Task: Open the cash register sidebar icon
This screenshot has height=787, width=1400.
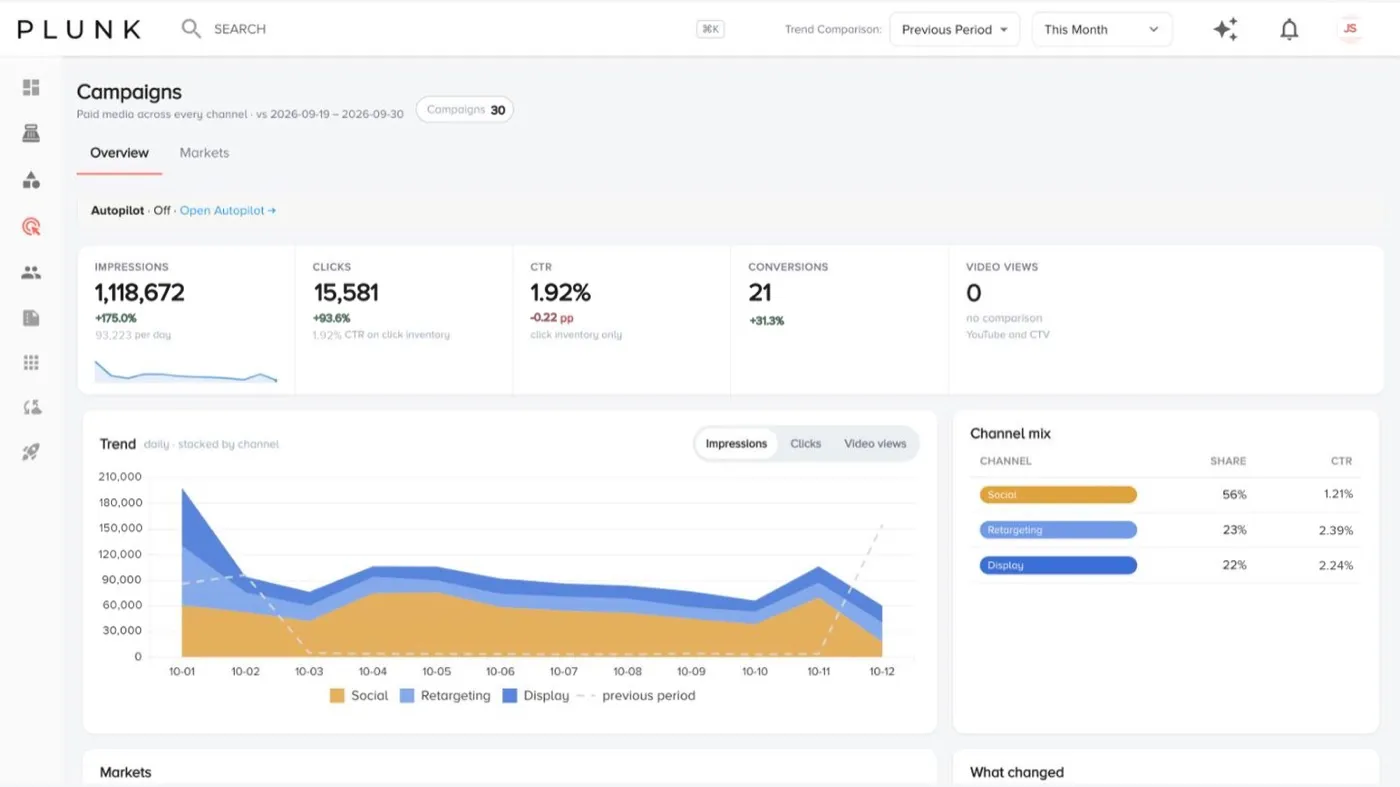Action: pos(31,134)
